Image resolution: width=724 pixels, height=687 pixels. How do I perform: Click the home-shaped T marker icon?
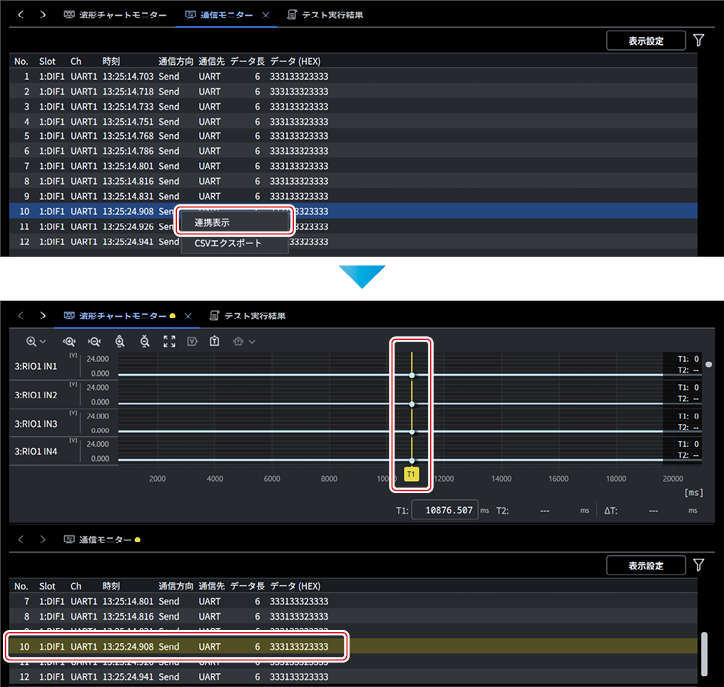pyautogui.click(x=238, y=342)
